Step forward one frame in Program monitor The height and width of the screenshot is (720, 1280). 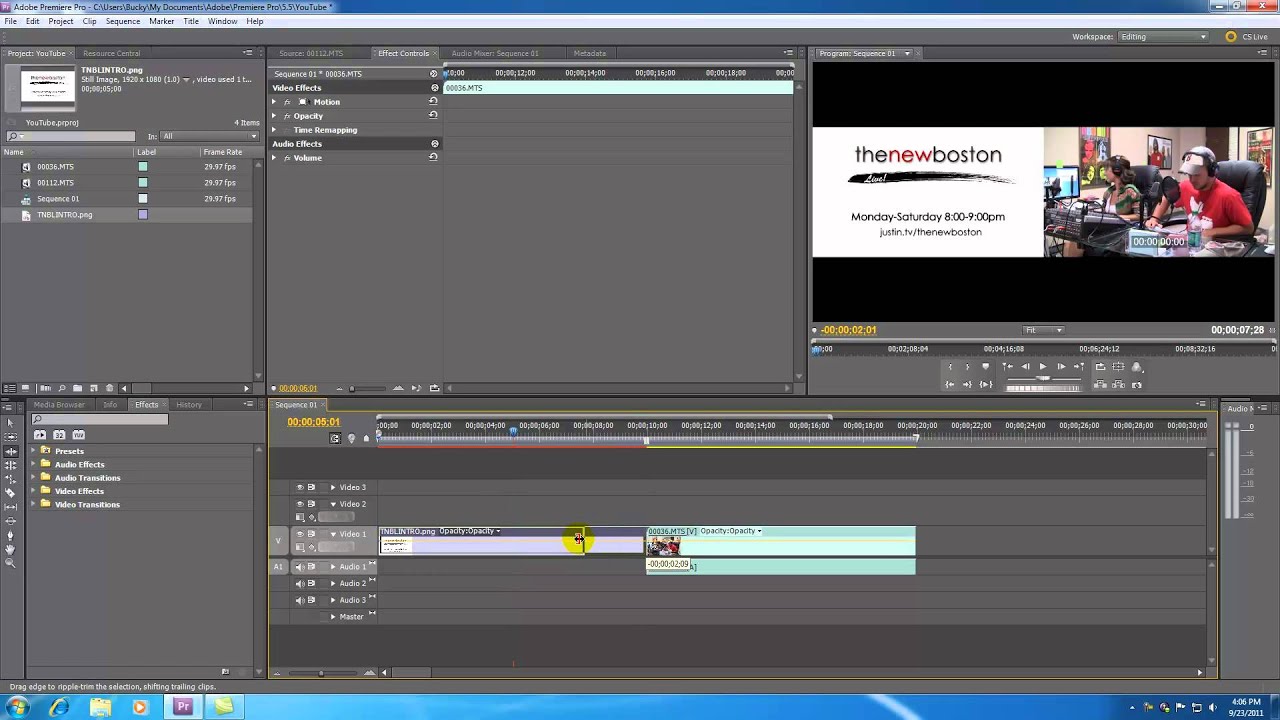point(1061,366)
